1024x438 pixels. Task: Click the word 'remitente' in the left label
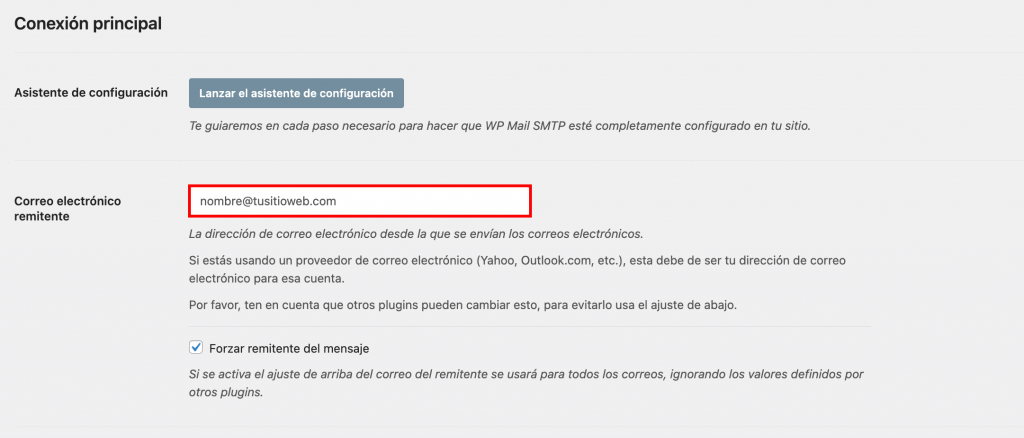tap(42, 217)
